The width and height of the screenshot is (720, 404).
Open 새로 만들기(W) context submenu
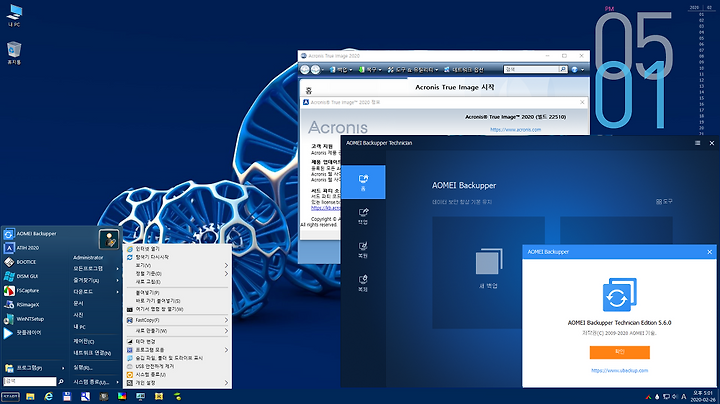pos(177,331)
